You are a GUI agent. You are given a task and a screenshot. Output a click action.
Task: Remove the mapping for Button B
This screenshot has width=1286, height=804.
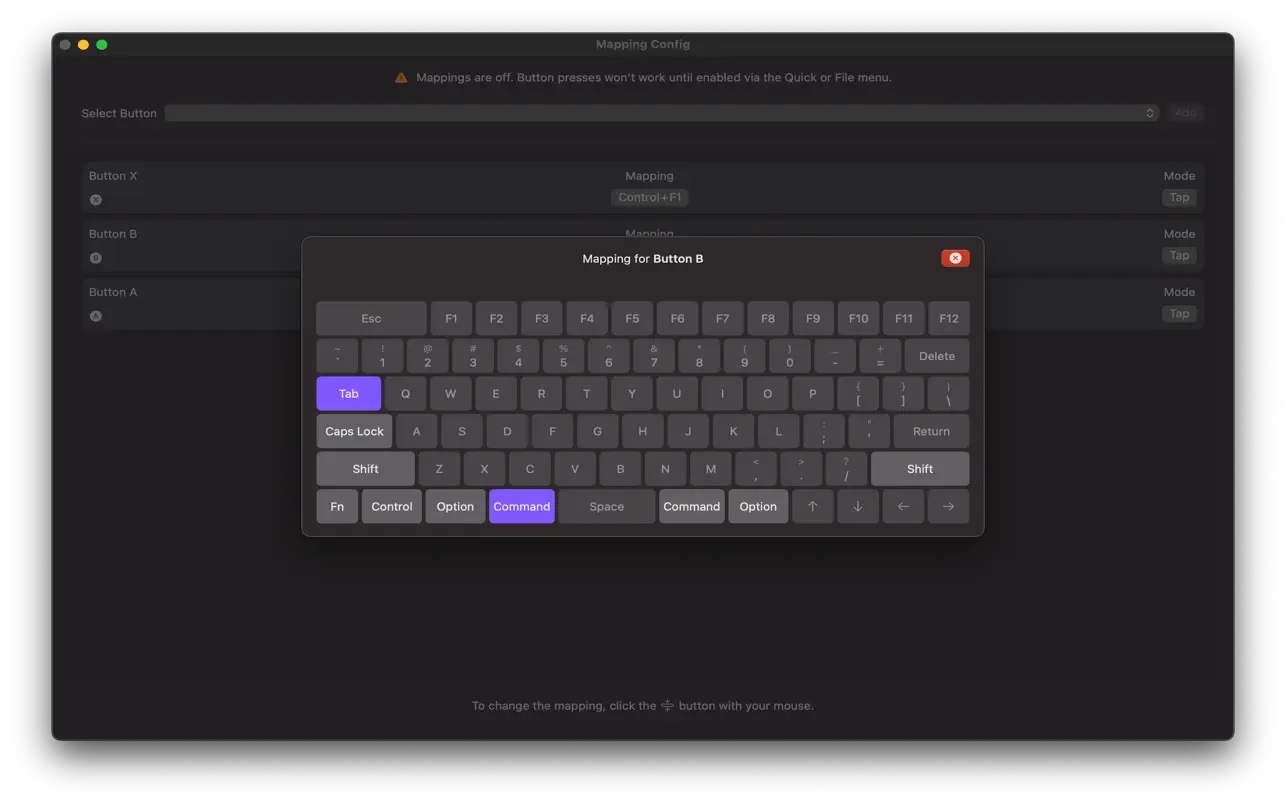click(95, 257)
